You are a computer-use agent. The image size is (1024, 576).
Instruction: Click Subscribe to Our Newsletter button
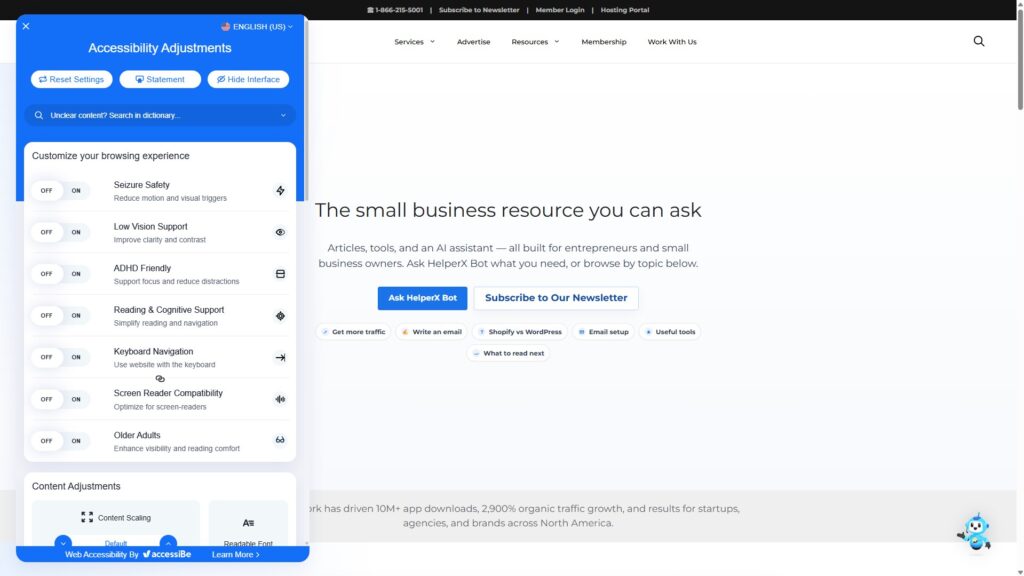click(x=556, y=298)
